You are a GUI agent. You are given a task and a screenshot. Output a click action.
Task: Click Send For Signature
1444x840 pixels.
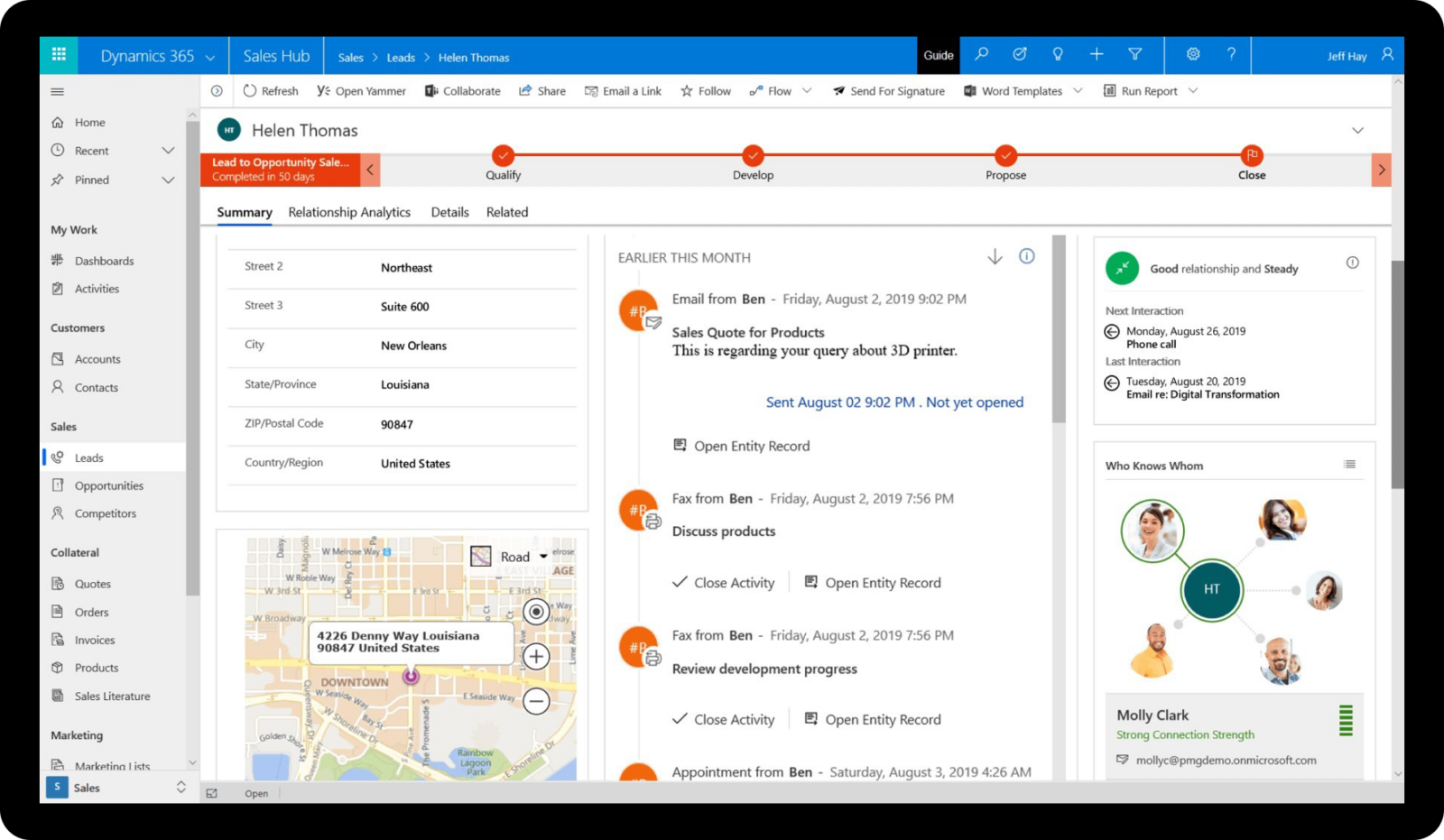[x=889, y=91]
